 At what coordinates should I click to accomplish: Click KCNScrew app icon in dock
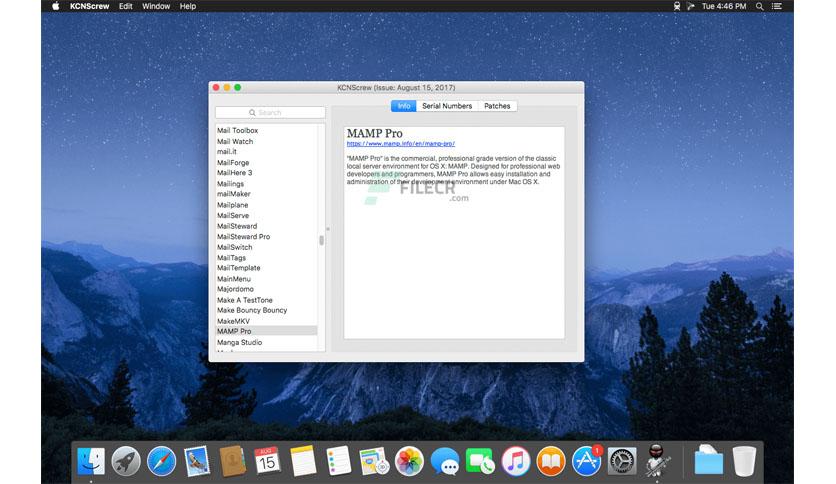657,460
